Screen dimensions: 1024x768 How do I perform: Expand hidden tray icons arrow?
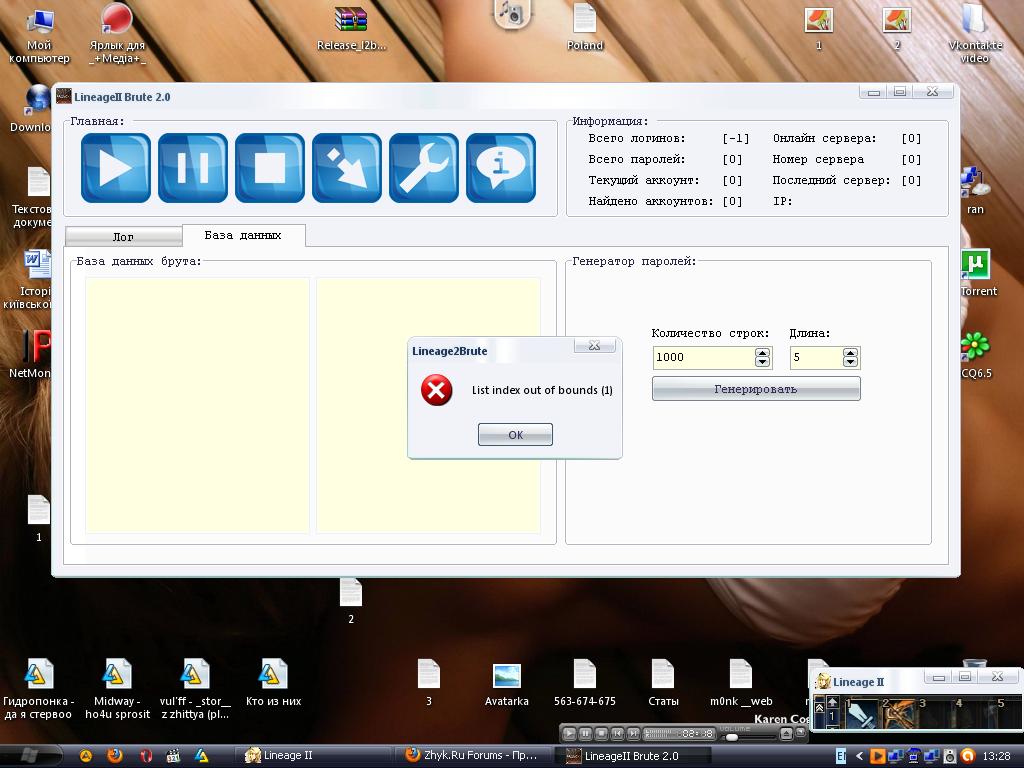click(x=859, y=756)
